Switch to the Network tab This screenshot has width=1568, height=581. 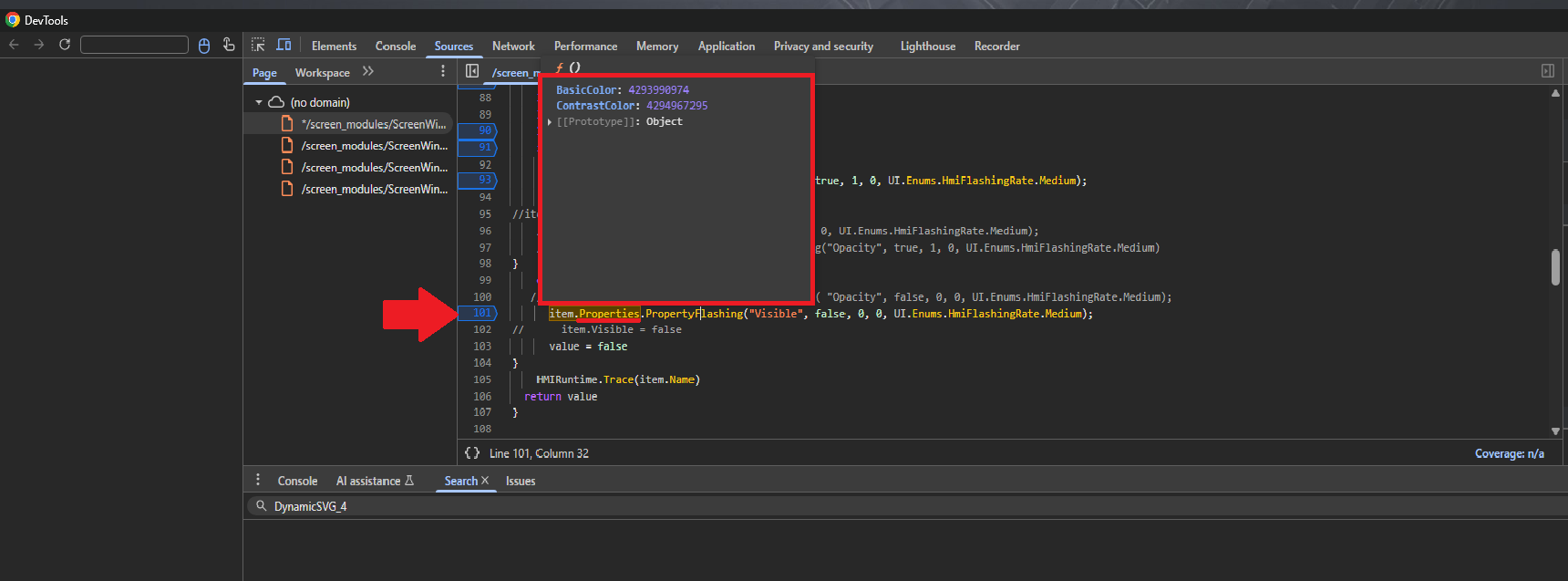pyautogui.click(x=513, y=46)
